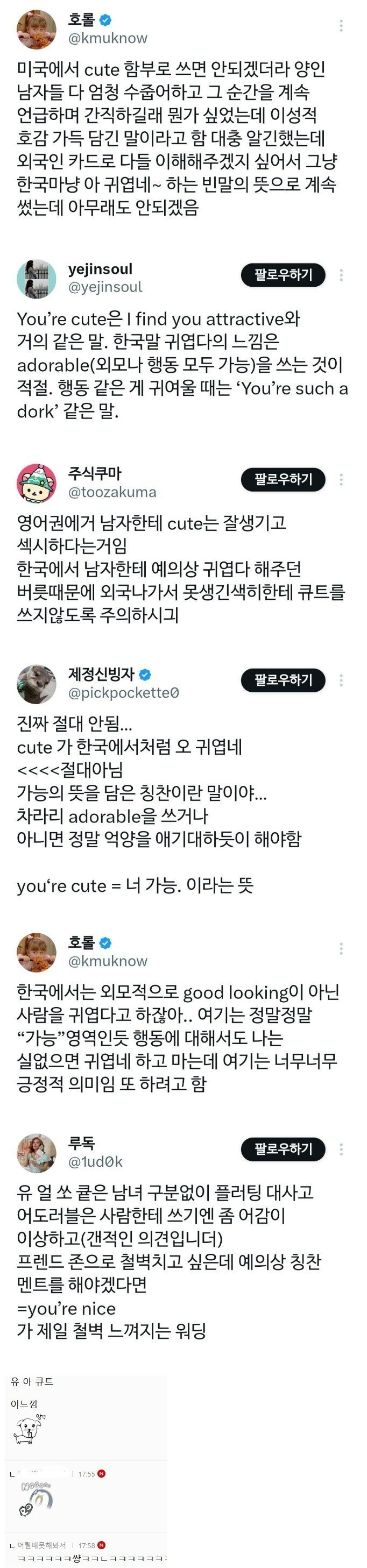Follow 제정신빙자 via the 팔로우하기 button
Image resolution: width=367 pixels, height=1568 pixels.
pos(283,680)
